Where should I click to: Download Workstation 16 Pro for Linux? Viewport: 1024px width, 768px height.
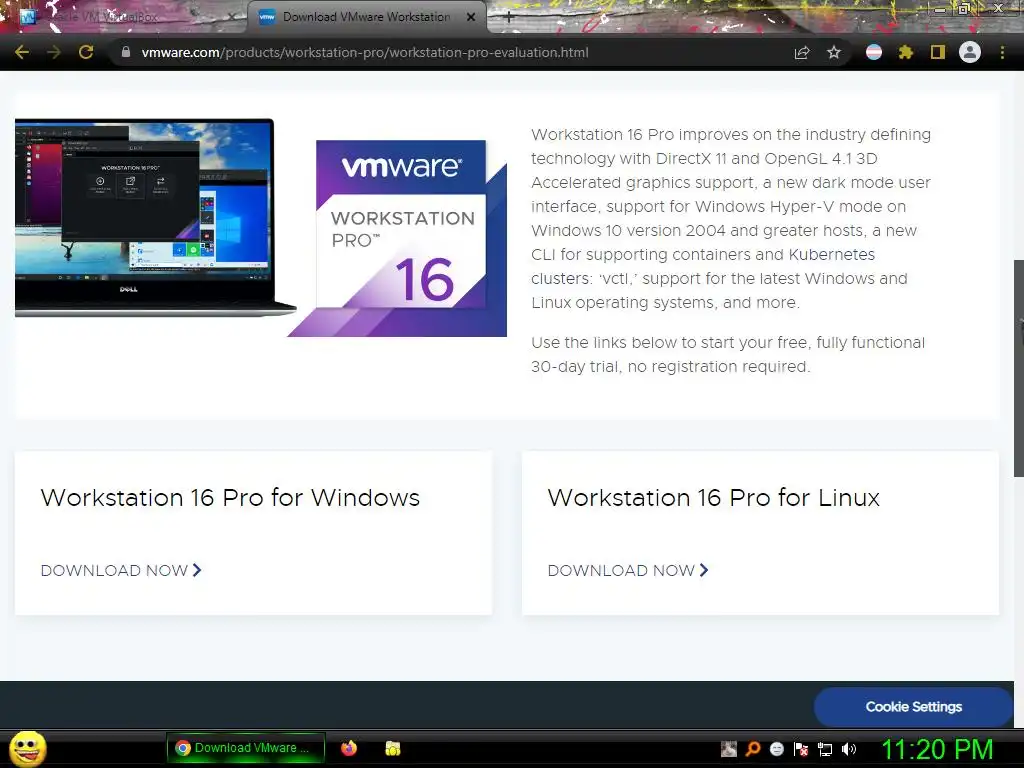628,570
